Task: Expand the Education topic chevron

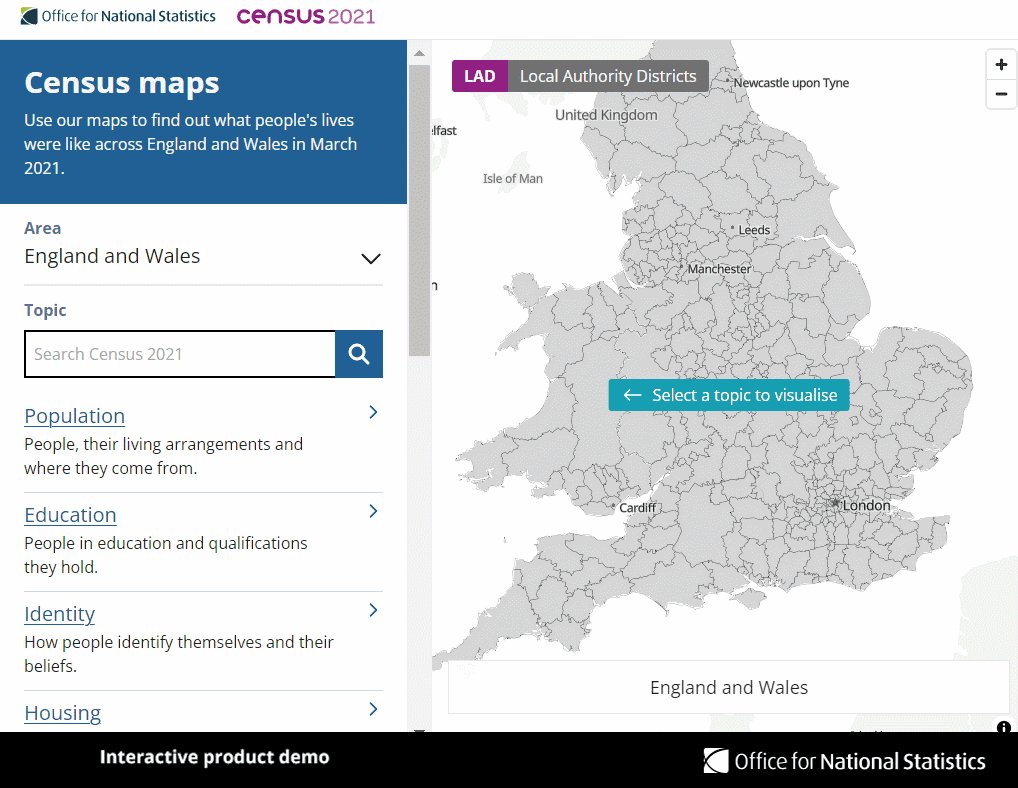Action: [x=371, y=510]
